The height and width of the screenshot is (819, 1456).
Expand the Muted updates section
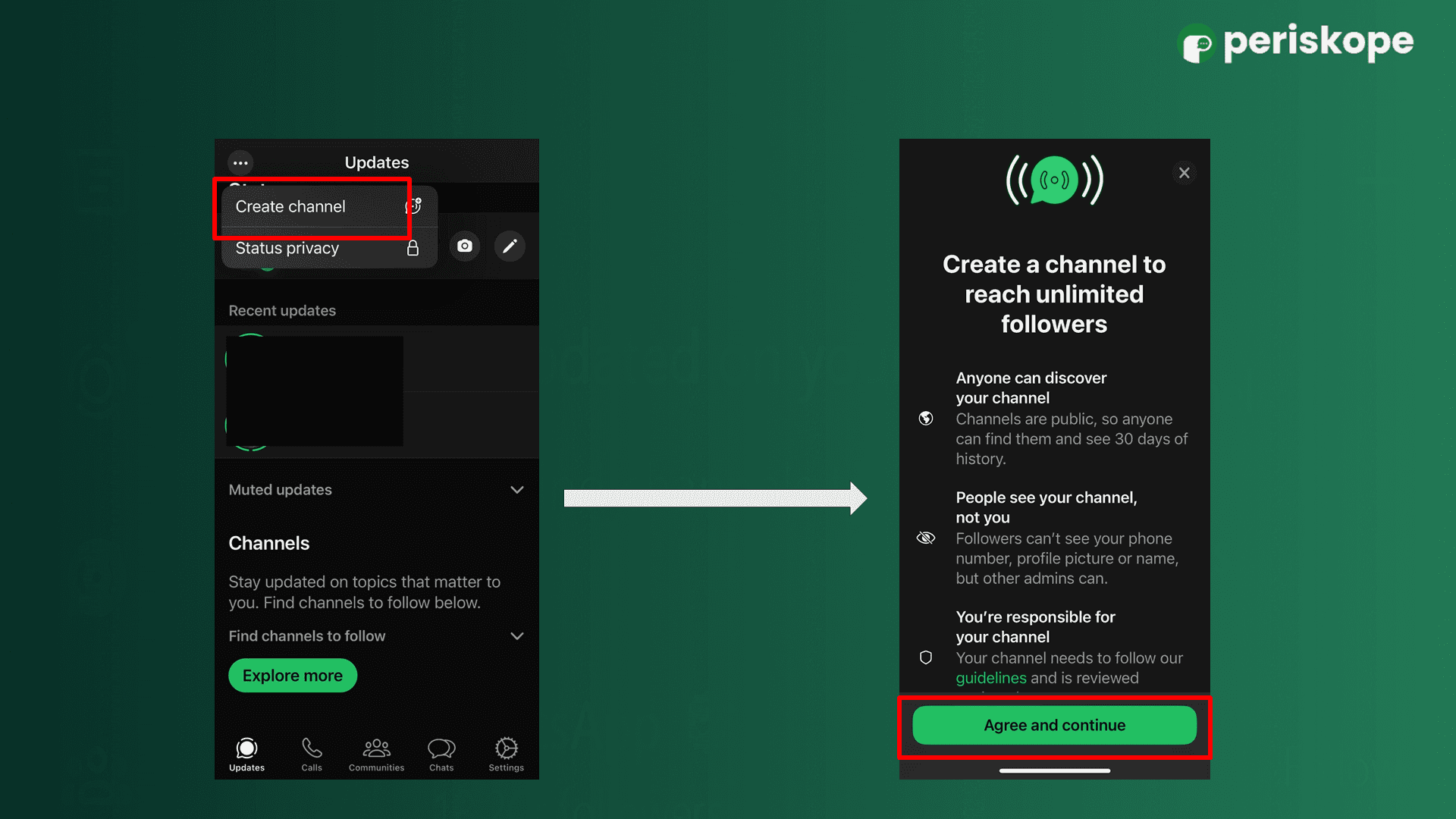pos(516,490)
